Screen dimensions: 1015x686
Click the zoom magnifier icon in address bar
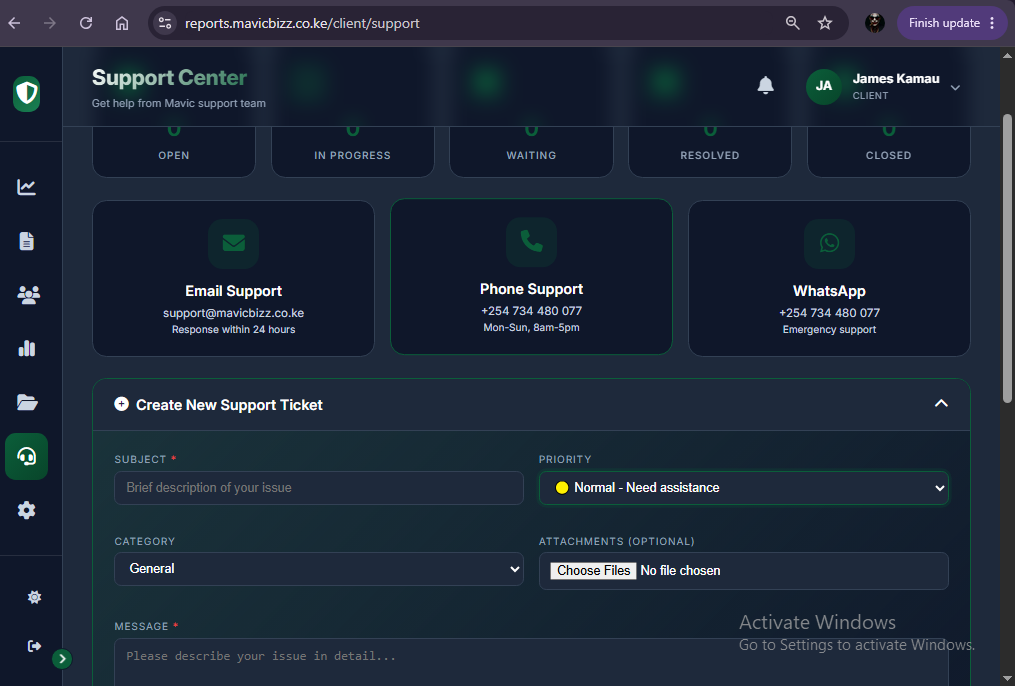(x=792, y=23)
